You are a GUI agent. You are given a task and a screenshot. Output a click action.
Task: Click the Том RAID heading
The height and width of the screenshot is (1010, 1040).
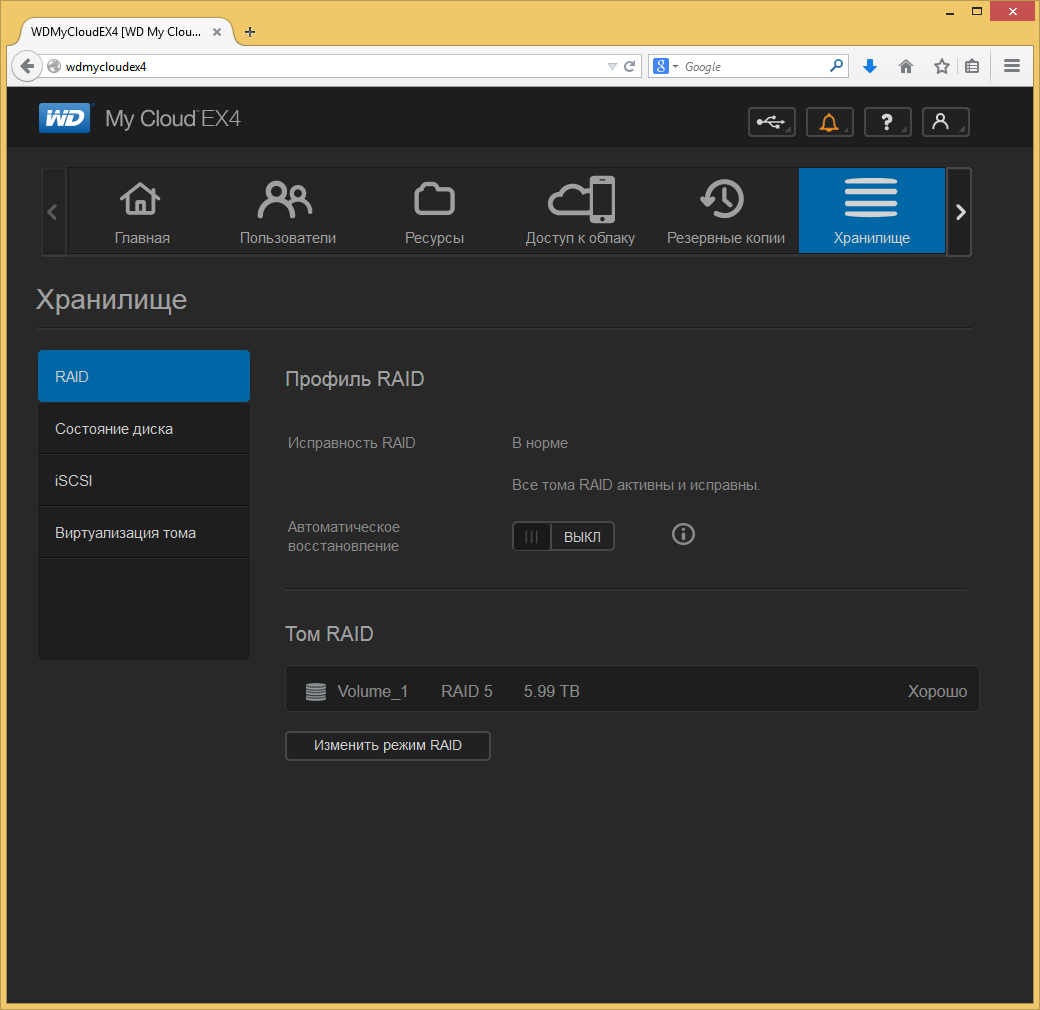(329, 633)
